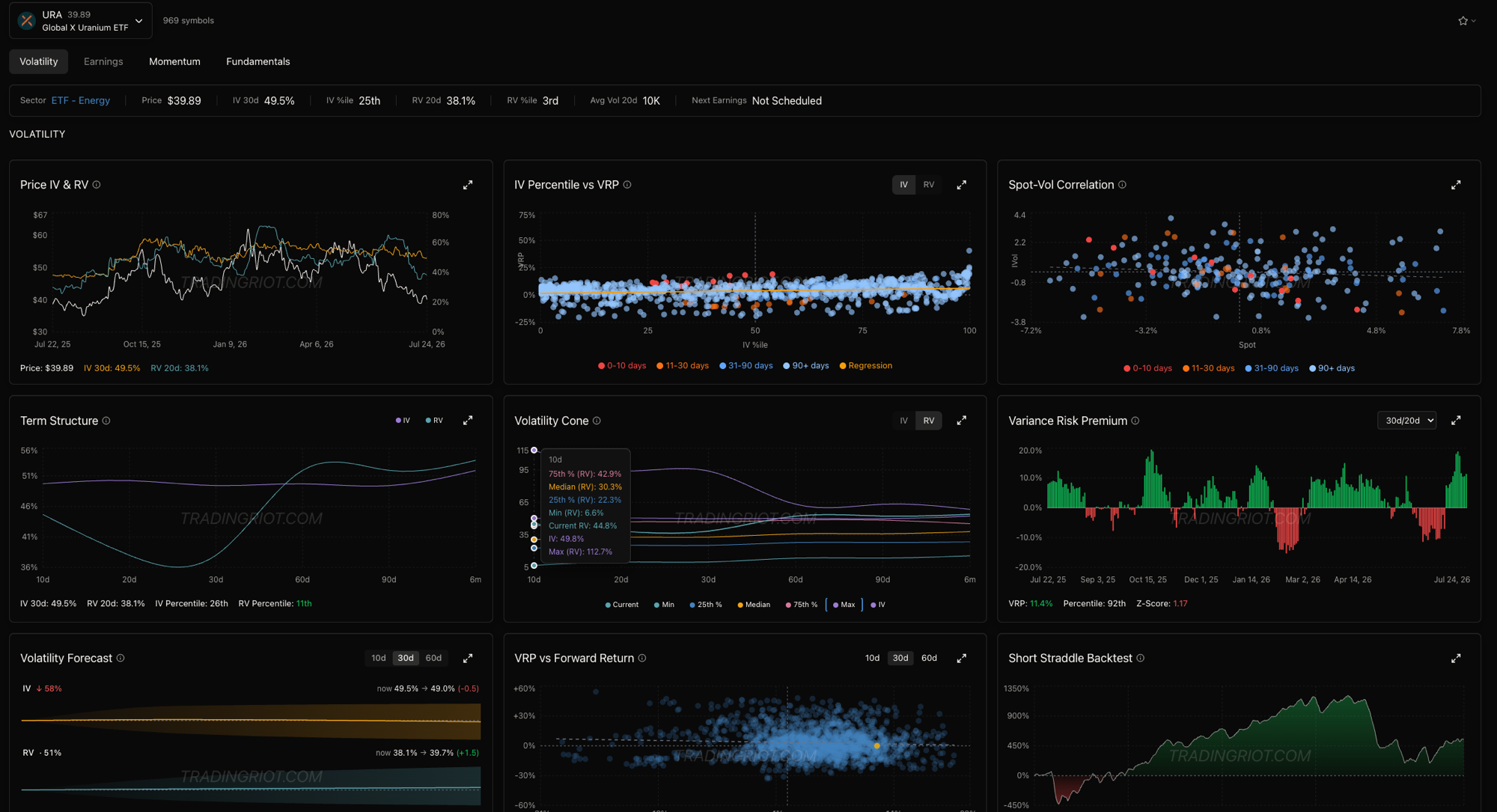Open the ETF - Energy sector link
The width and height of the screenshot is (1497, 812).
(81, 100)
